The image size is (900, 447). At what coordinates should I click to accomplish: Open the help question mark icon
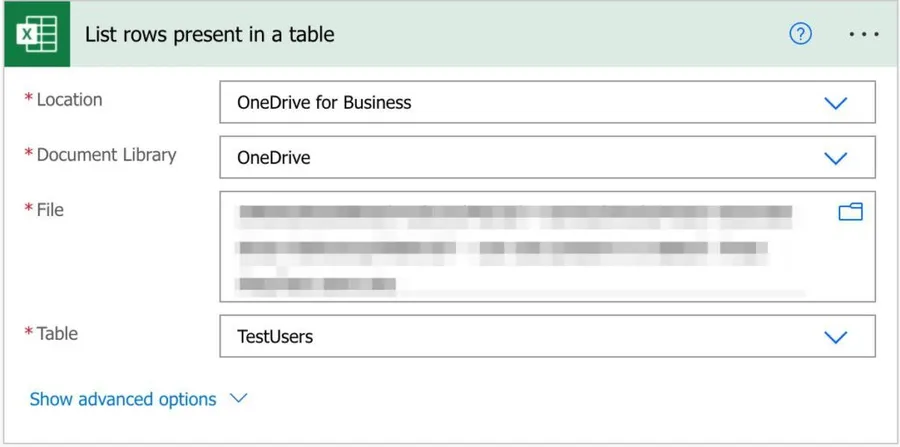(800, 34)
